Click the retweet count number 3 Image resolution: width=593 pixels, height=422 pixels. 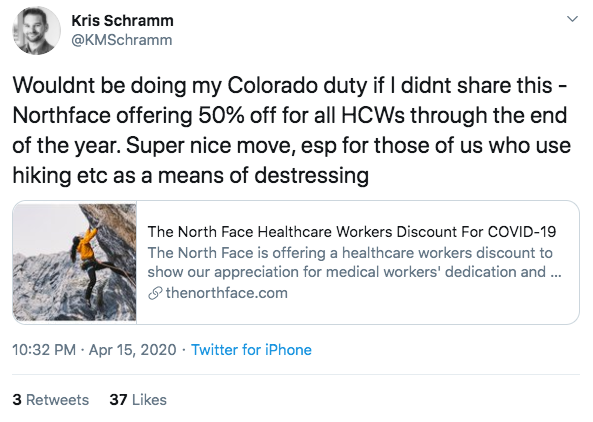pos(17,400)
